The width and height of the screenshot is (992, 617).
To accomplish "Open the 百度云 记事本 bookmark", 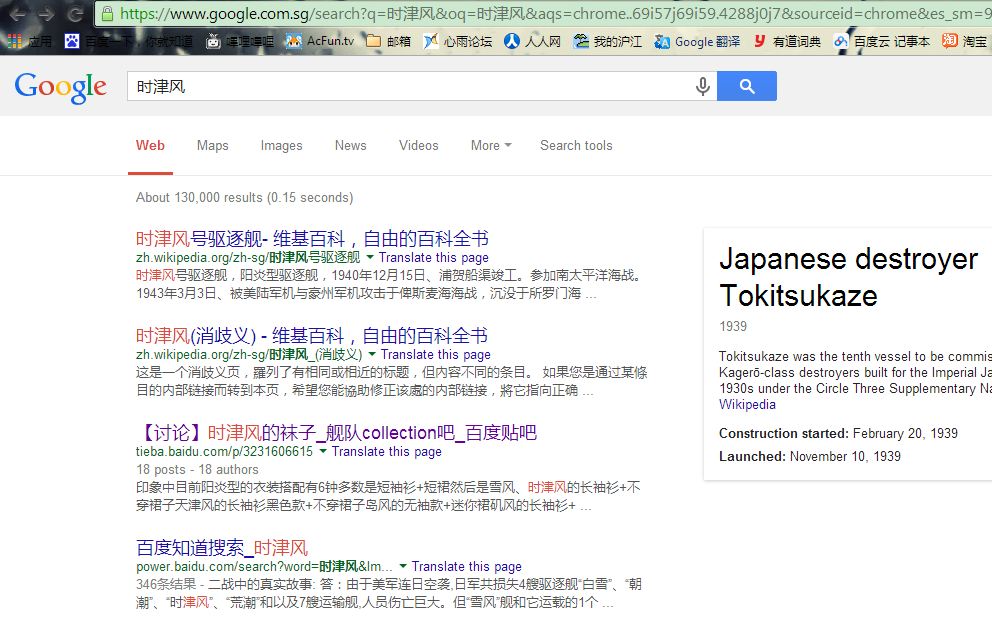I will pos(882,42).
